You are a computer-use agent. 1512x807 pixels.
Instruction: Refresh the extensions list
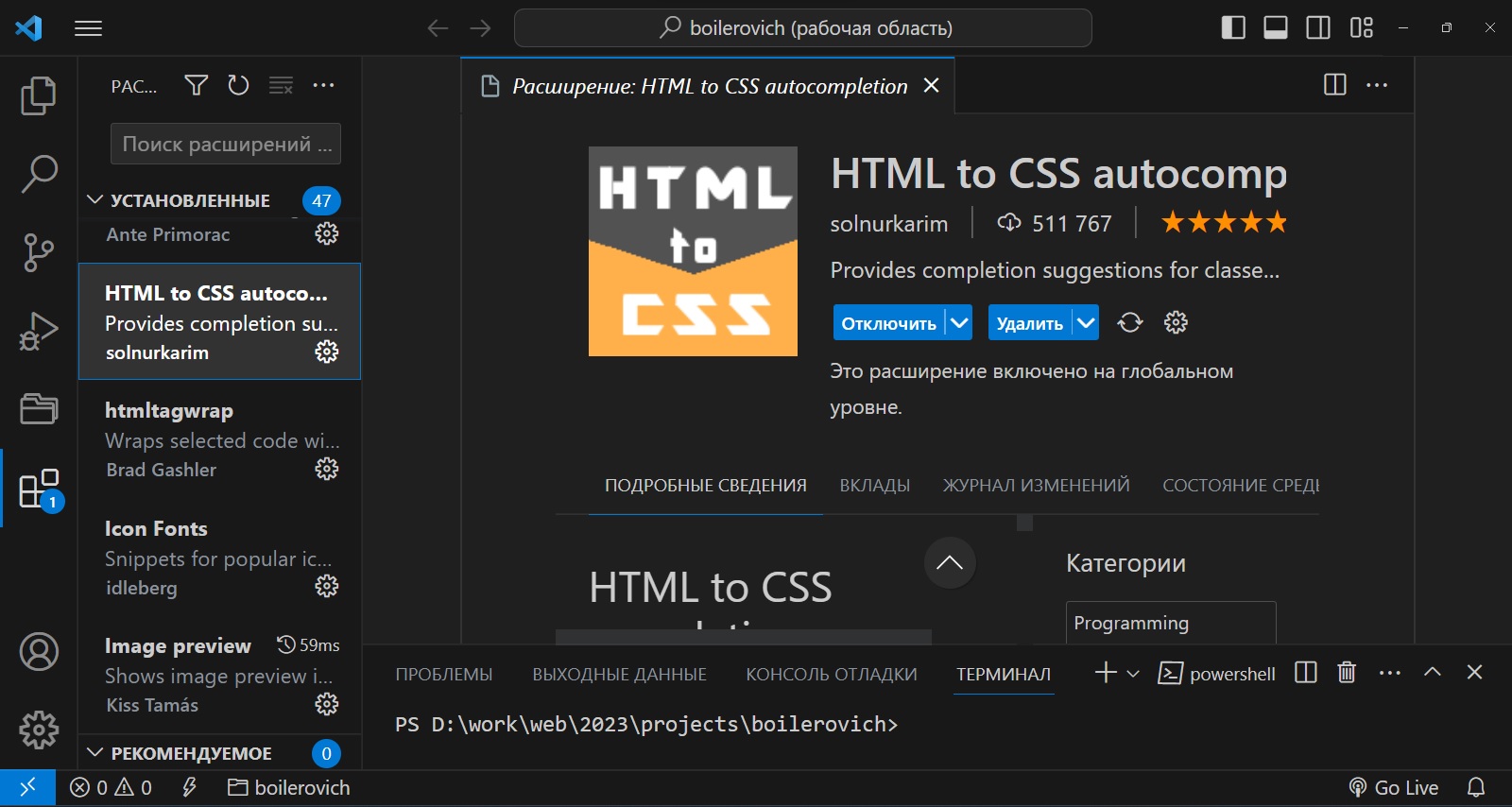point(238,86)
